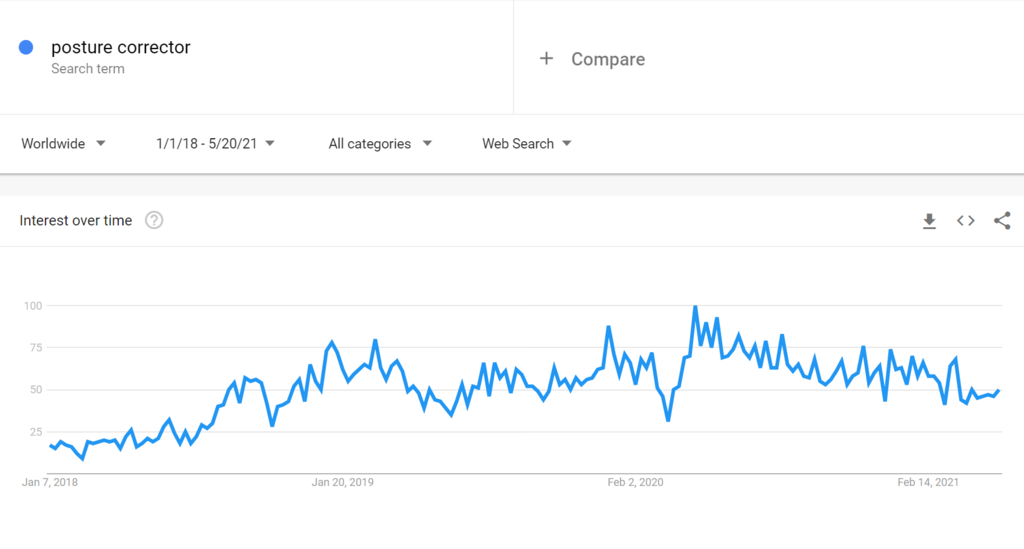Viewport: 1024px width, 549px height.
Task: Click the chart's highest peak at 100
Action: point(695,307)
